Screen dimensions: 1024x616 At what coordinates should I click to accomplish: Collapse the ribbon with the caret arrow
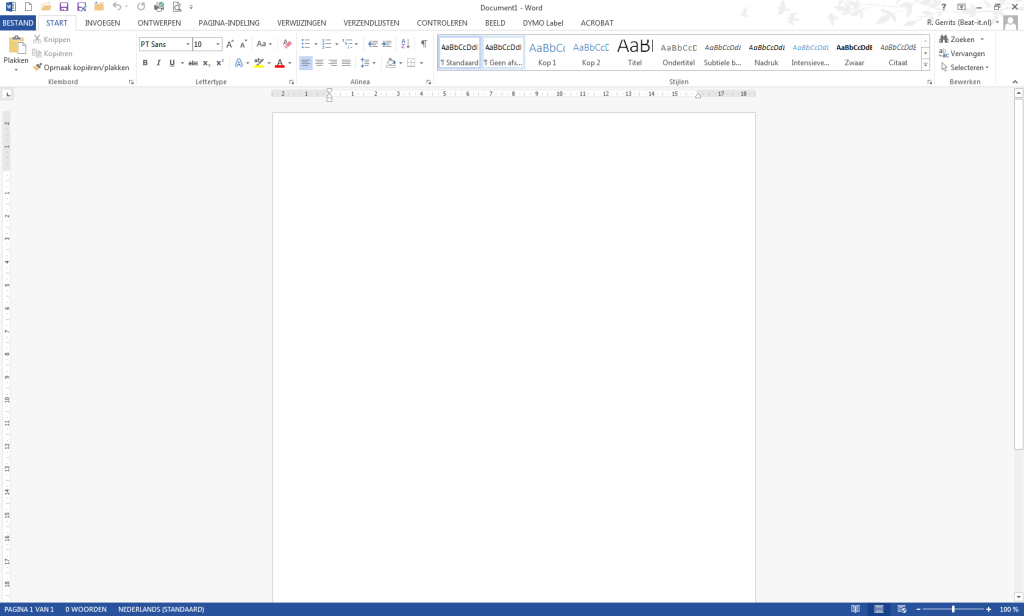[1015, 82]
